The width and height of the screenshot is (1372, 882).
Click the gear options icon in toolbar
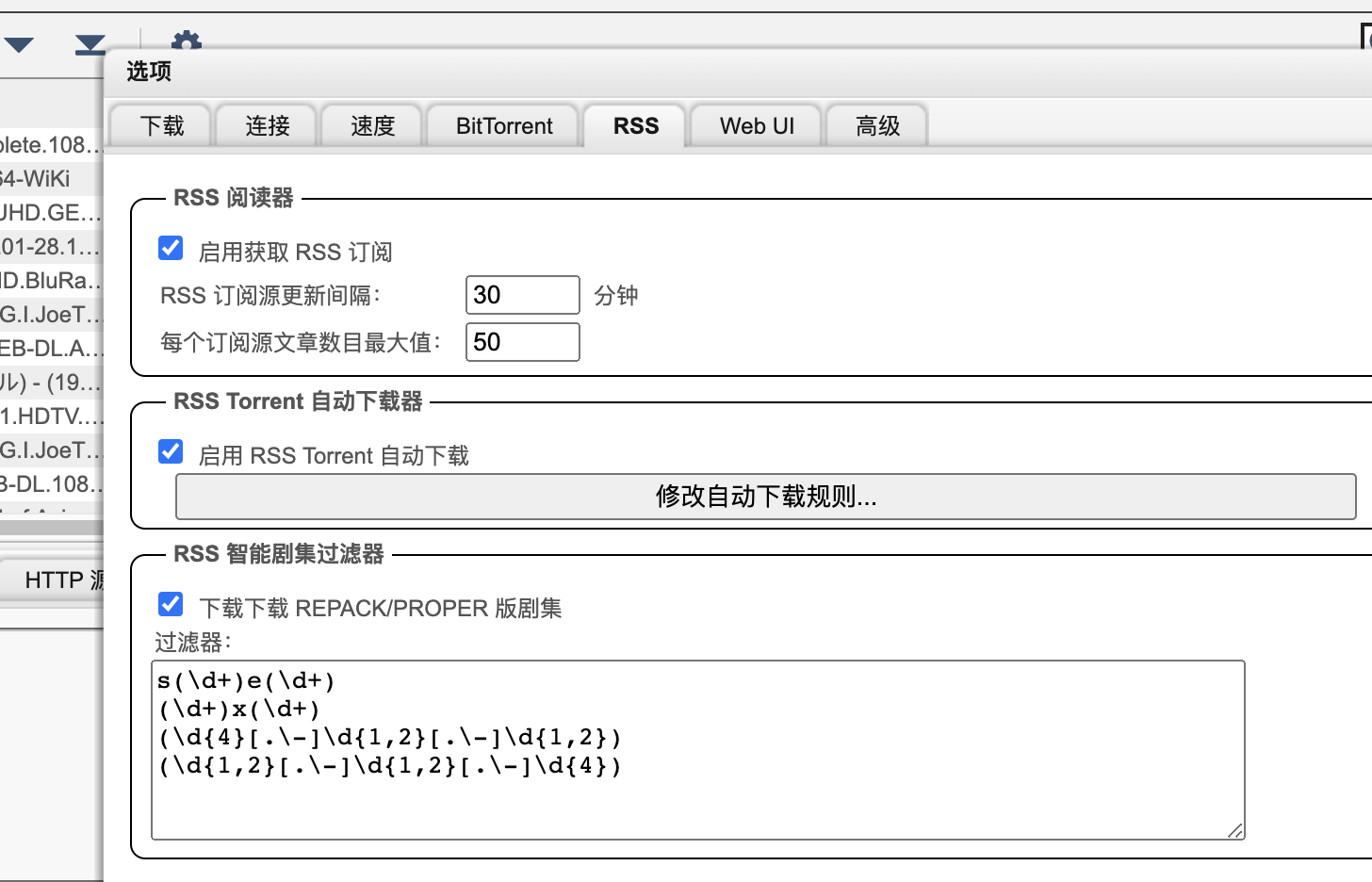coord(186,41)
